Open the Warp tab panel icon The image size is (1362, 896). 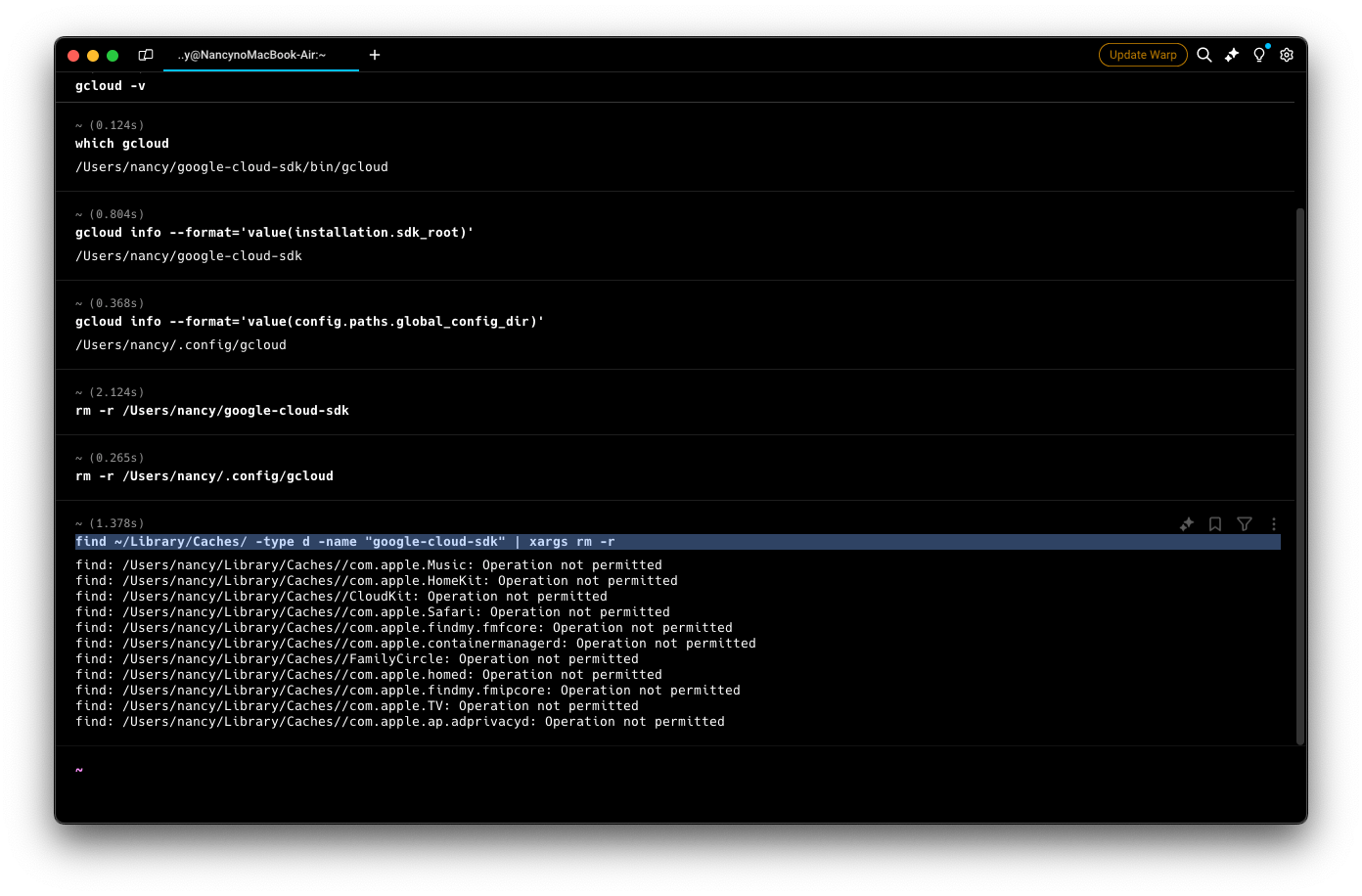pos(146,55)
